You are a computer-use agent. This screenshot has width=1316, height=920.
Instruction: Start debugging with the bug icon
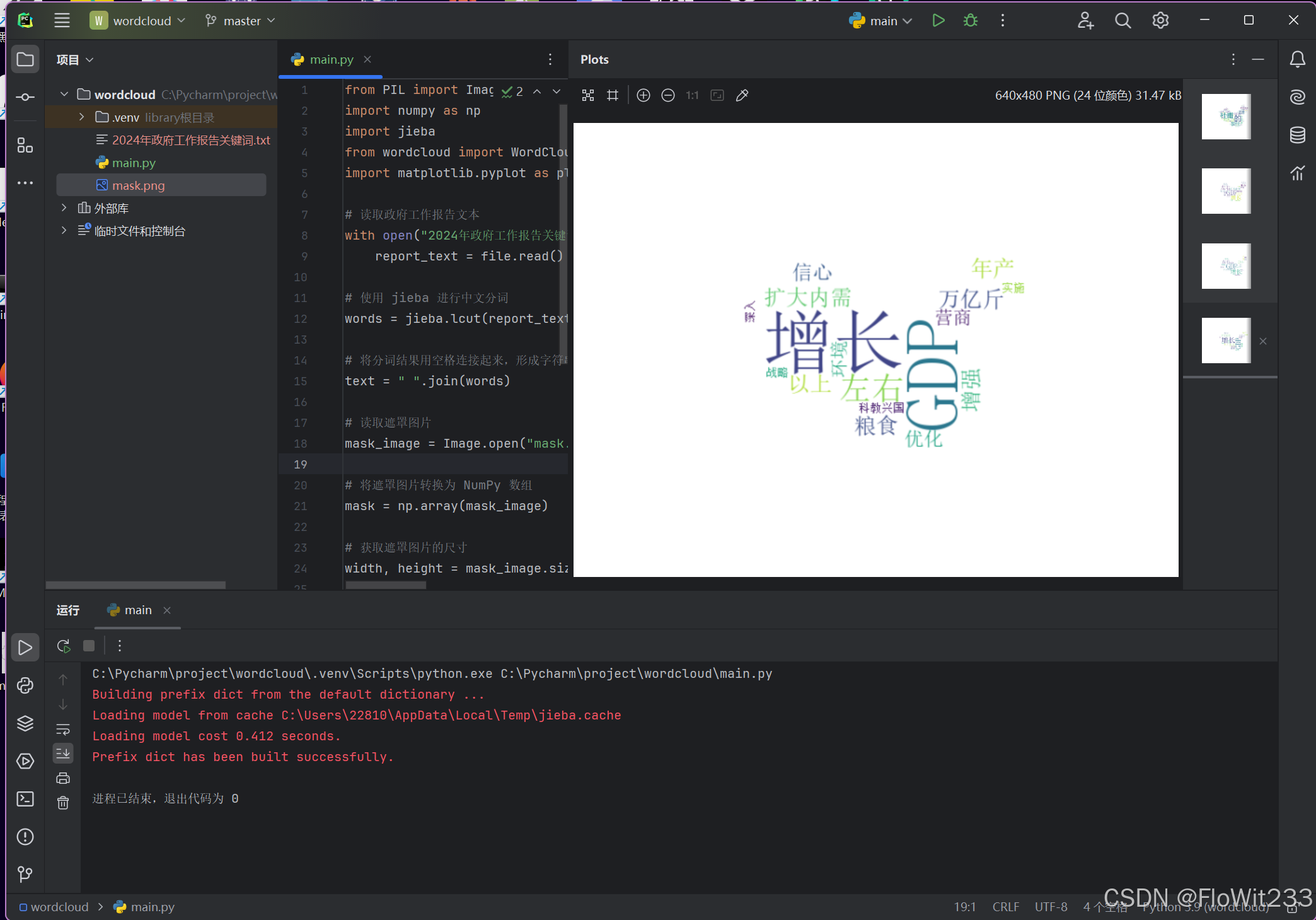[971, 21]
